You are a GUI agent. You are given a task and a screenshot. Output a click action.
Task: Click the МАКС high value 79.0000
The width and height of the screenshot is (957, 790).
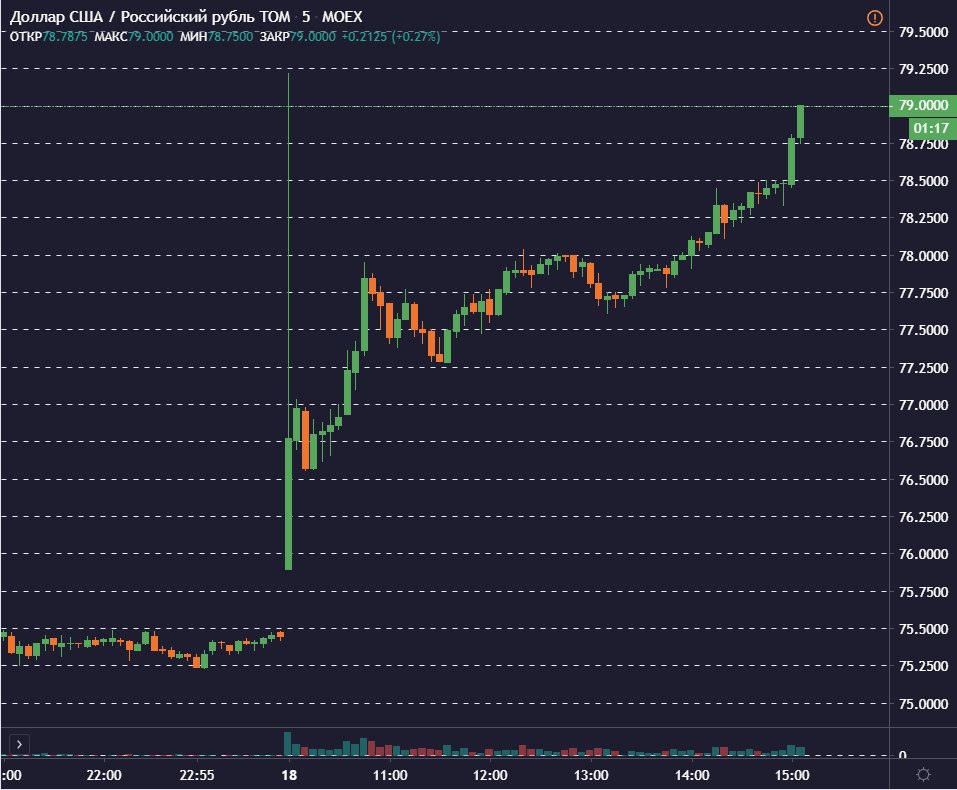click(x=151, y=37)
